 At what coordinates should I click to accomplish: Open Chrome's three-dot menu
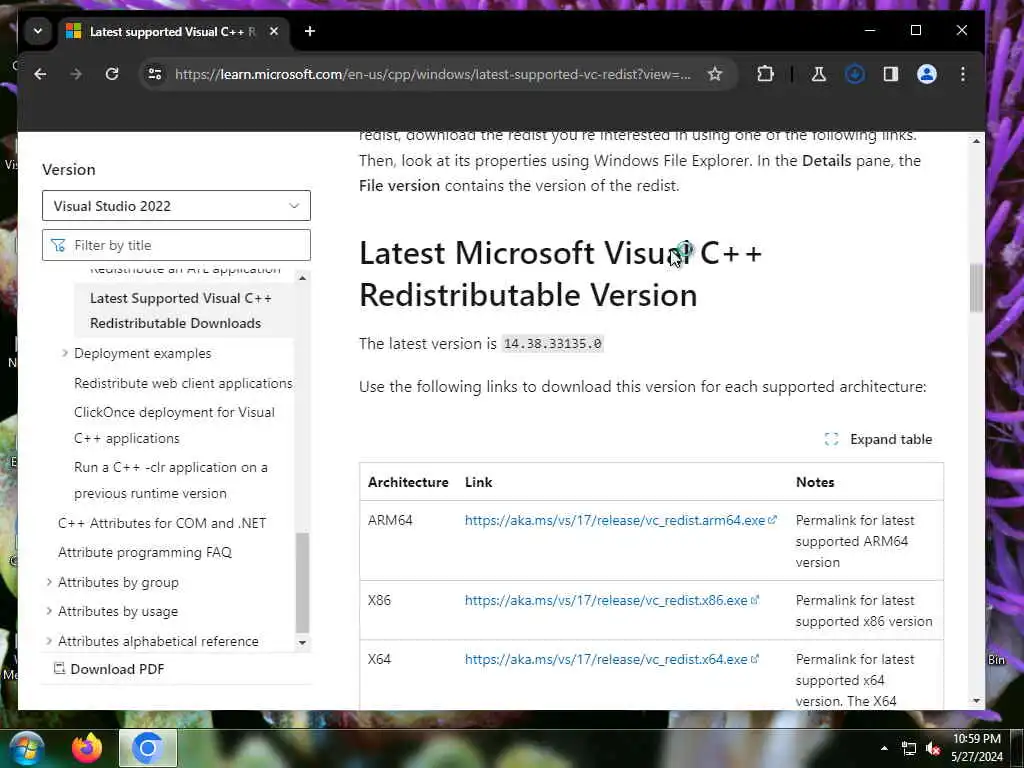coord(963,74)
